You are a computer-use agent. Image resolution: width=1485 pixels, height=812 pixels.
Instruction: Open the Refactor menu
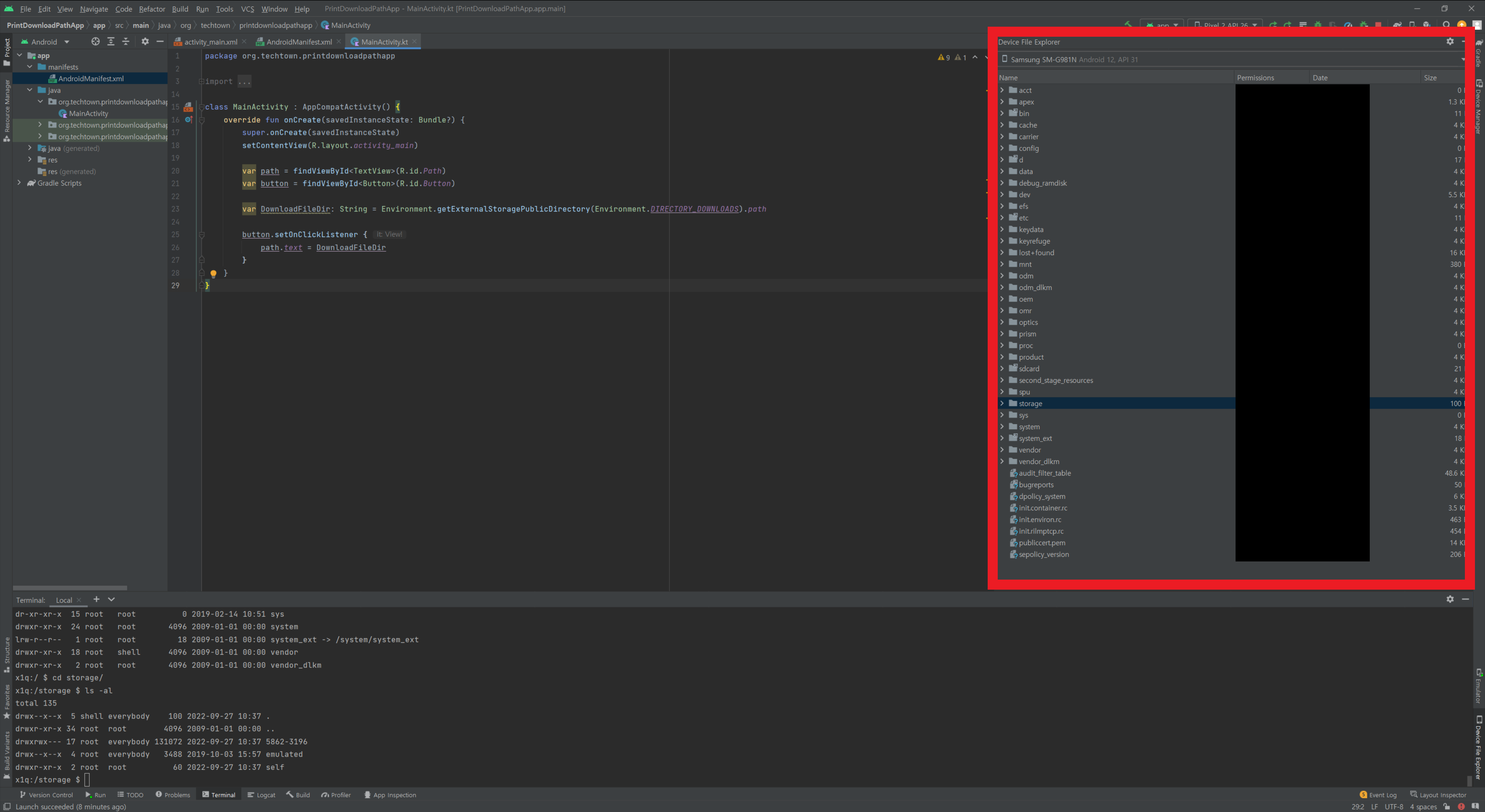[x=152, y=9]
